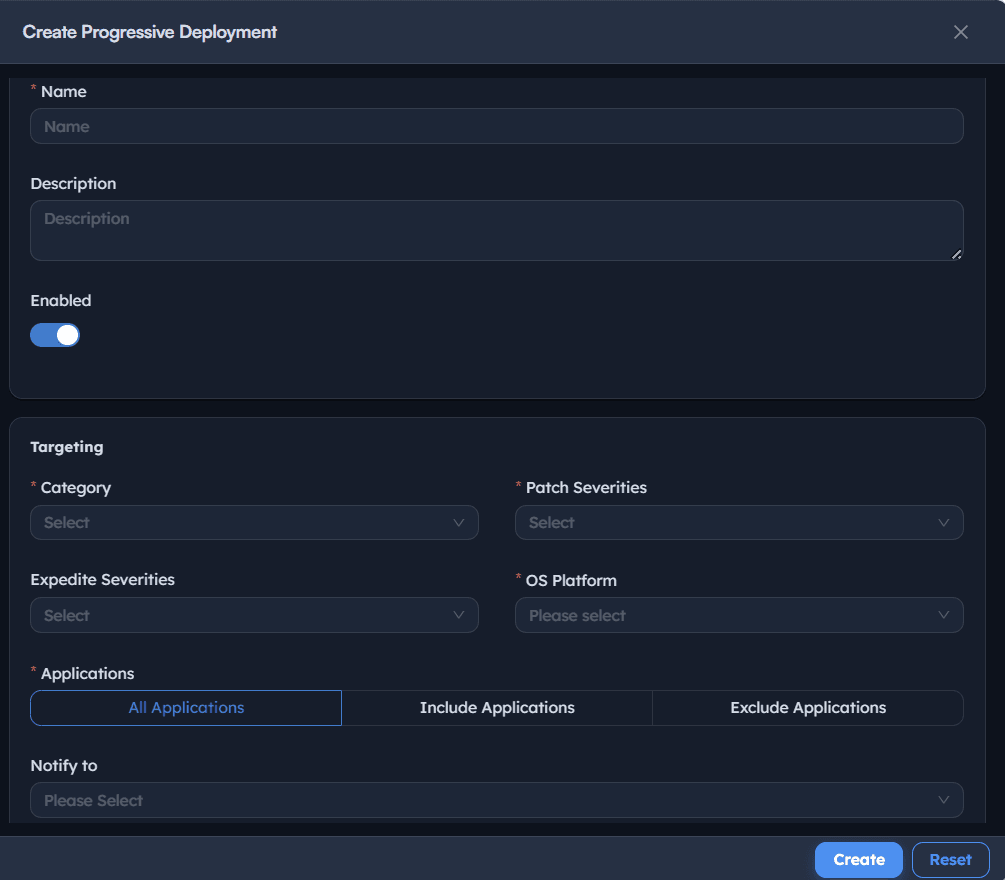Image resolution: width=1005 pixels, height=880 pixels.
Task: Select the Include Applications option
Action: click(497, 708)
